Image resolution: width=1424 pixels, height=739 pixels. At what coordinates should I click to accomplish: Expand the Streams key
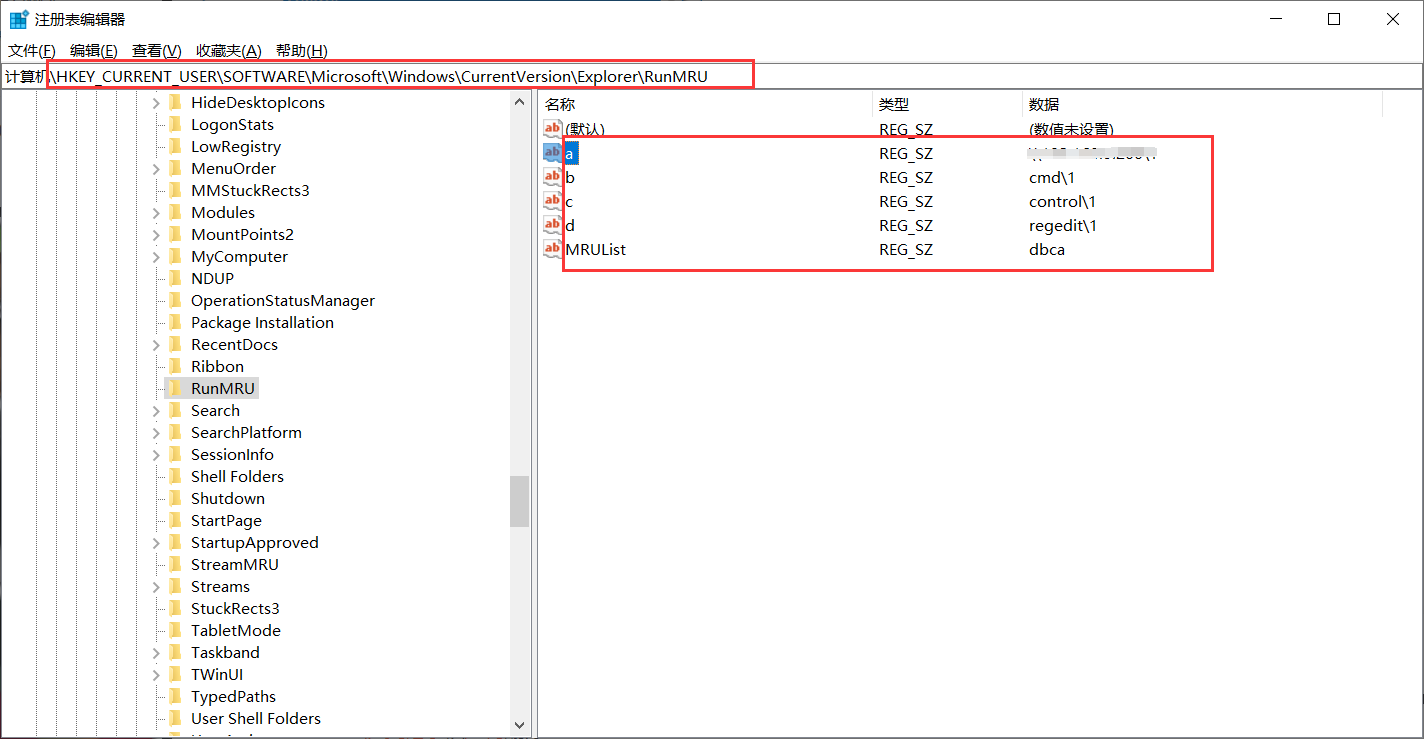click(x=156, y=587)
